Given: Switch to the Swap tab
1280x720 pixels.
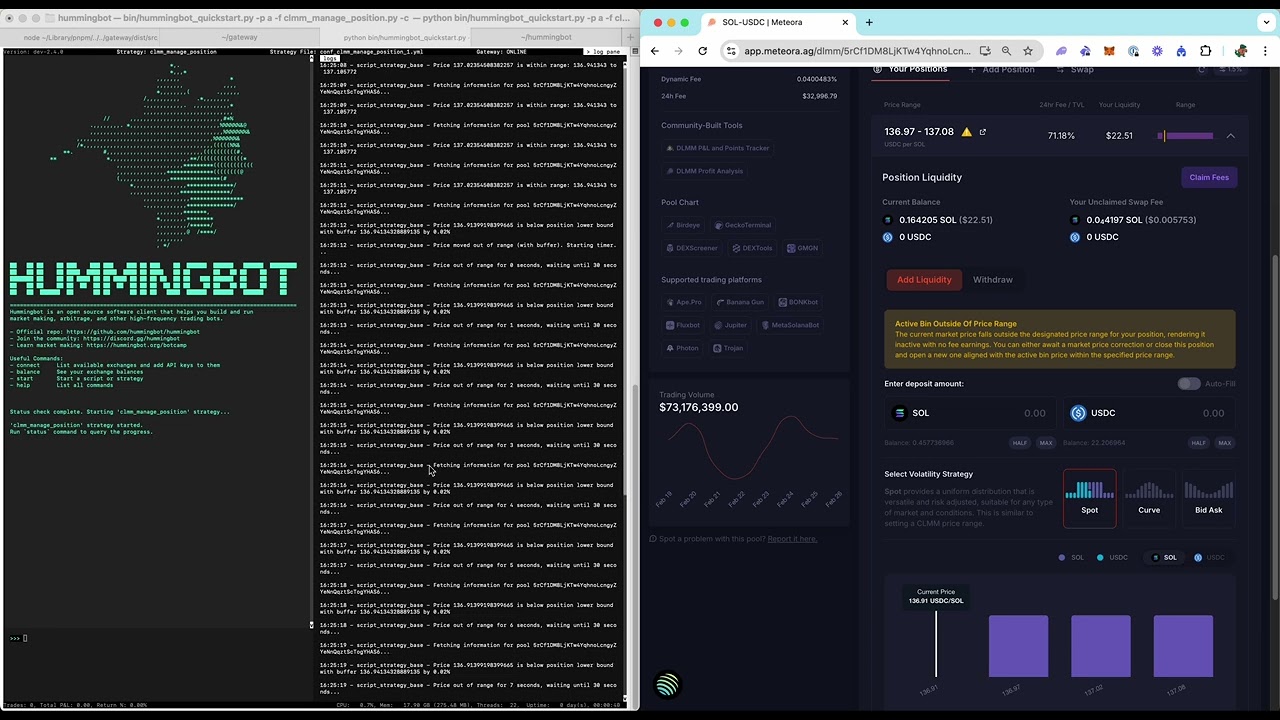Looking at the screenshot, I should (1074, 70).
